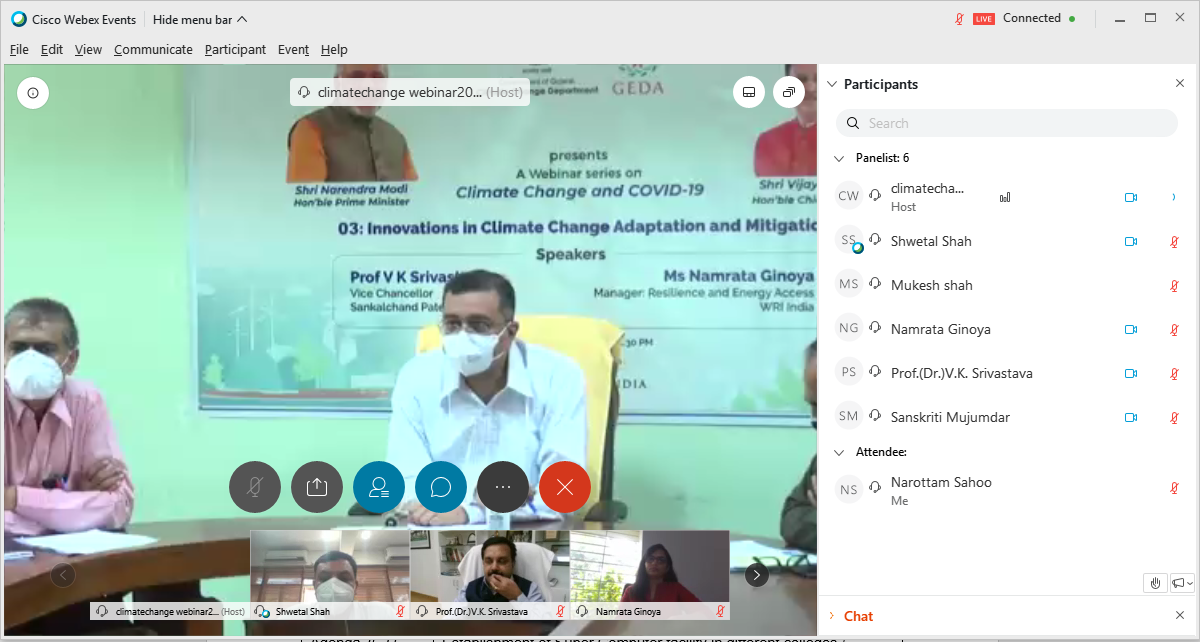Click the Connected status indicator

click(x=1039, y=18)
